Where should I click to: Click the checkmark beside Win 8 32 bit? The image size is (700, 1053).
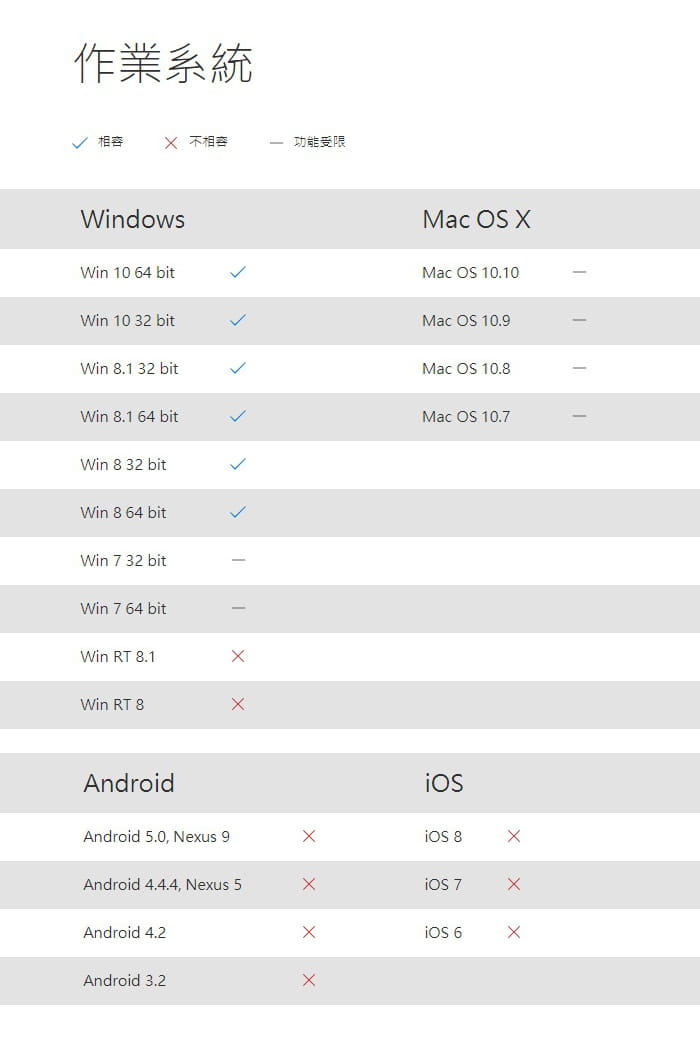click(238, 464)
